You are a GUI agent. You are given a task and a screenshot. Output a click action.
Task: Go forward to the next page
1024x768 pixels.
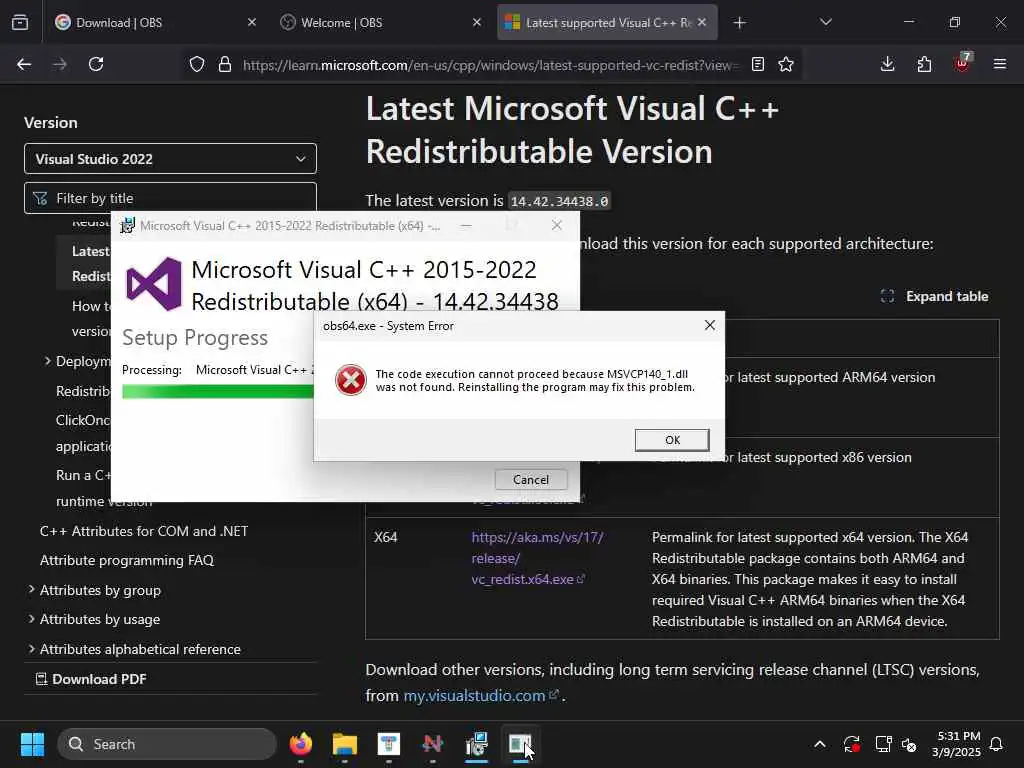point(60,64)
